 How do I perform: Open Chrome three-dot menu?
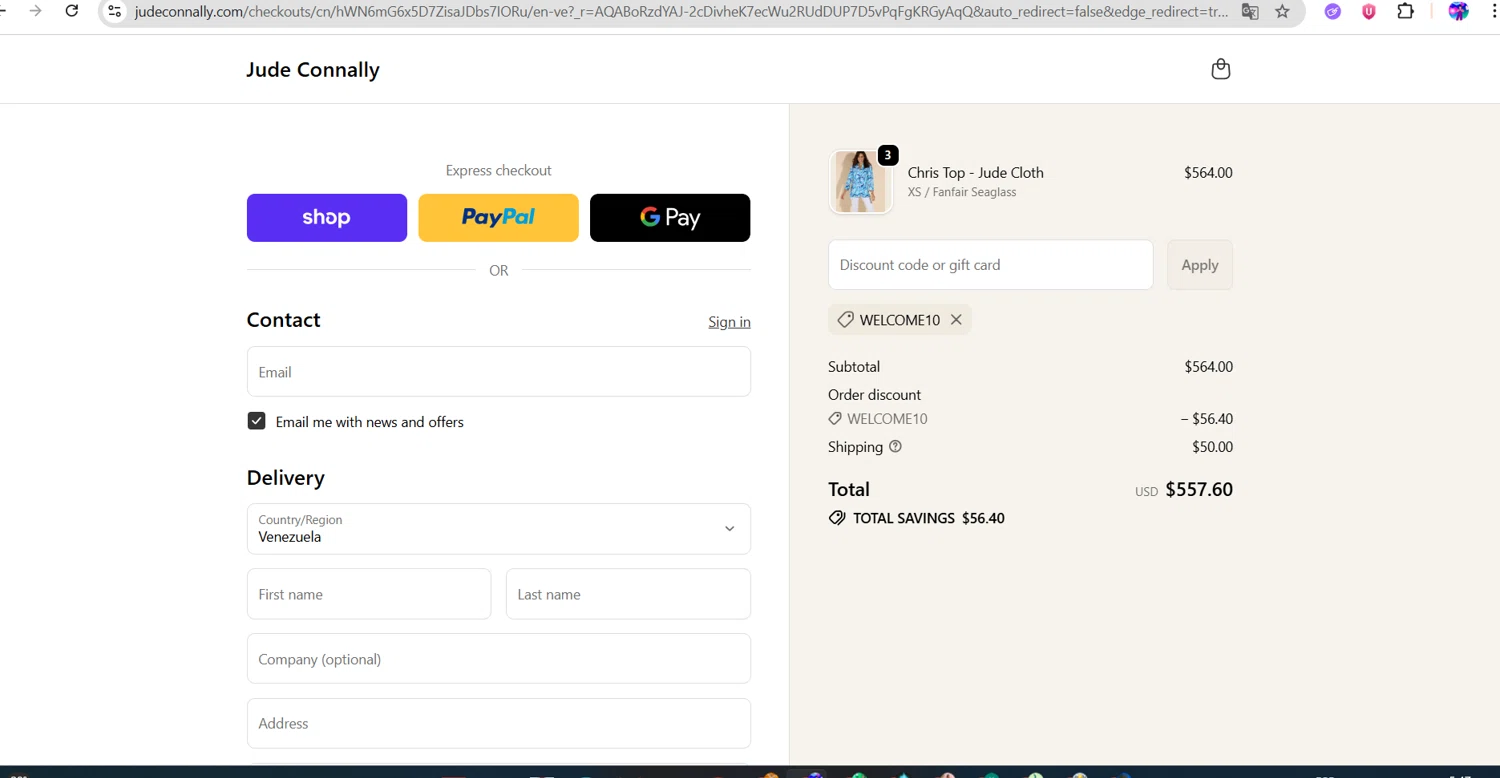coord(1493,11)
